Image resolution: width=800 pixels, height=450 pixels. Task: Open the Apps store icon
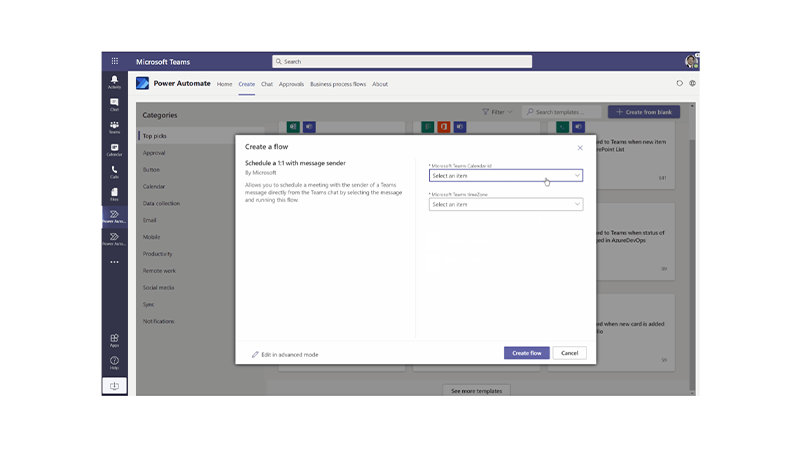(114, 340)
